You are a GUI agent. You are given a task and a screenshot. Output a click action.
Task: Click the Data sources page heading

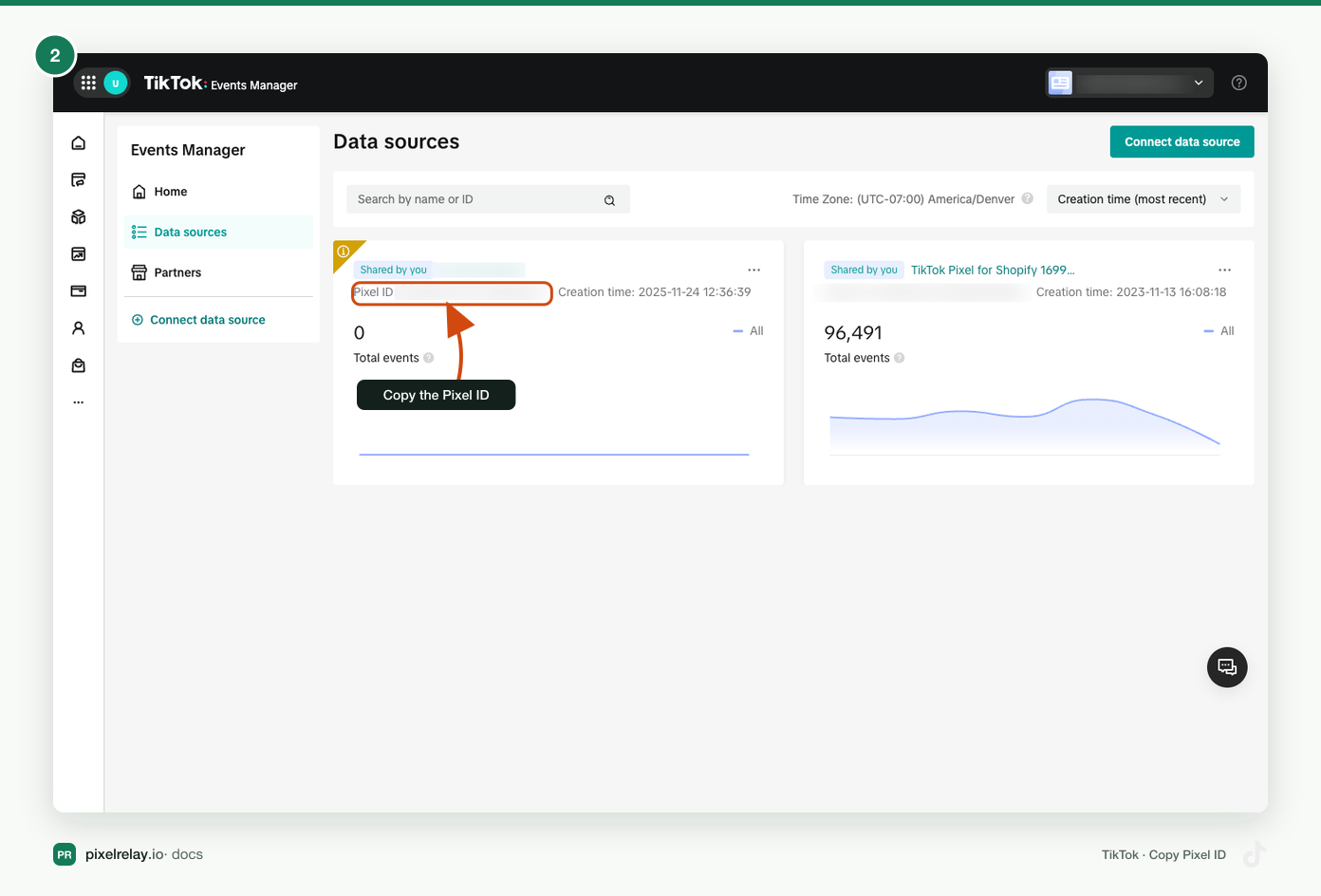[x=397, y=142]
